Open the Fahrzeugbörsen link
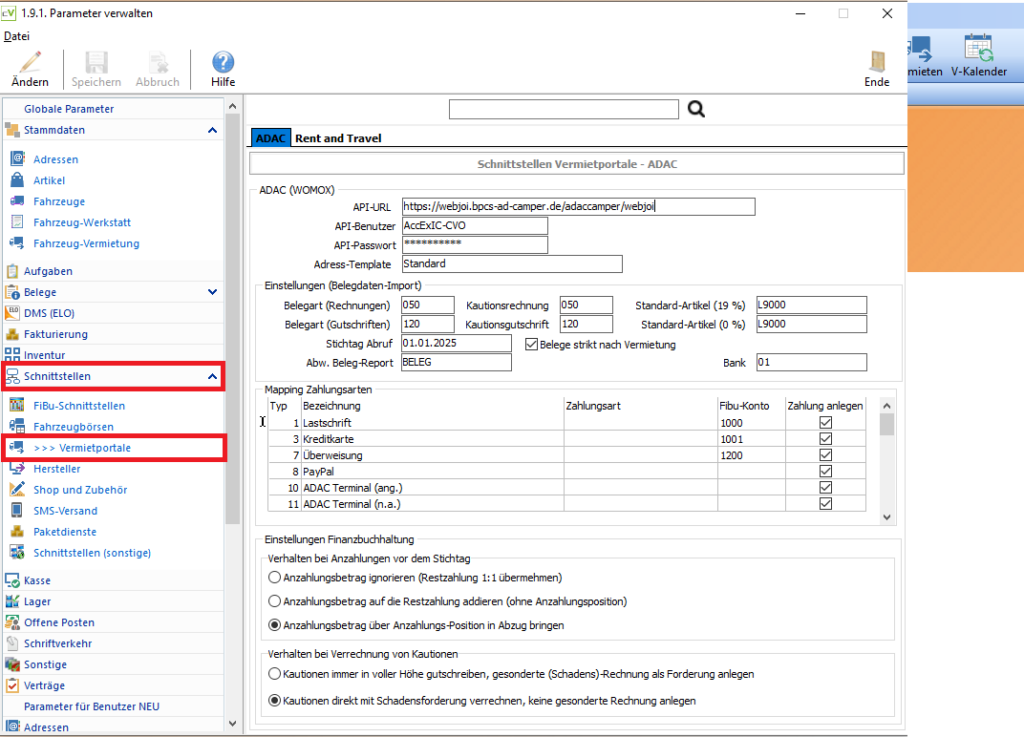 (x=73, y=426)
